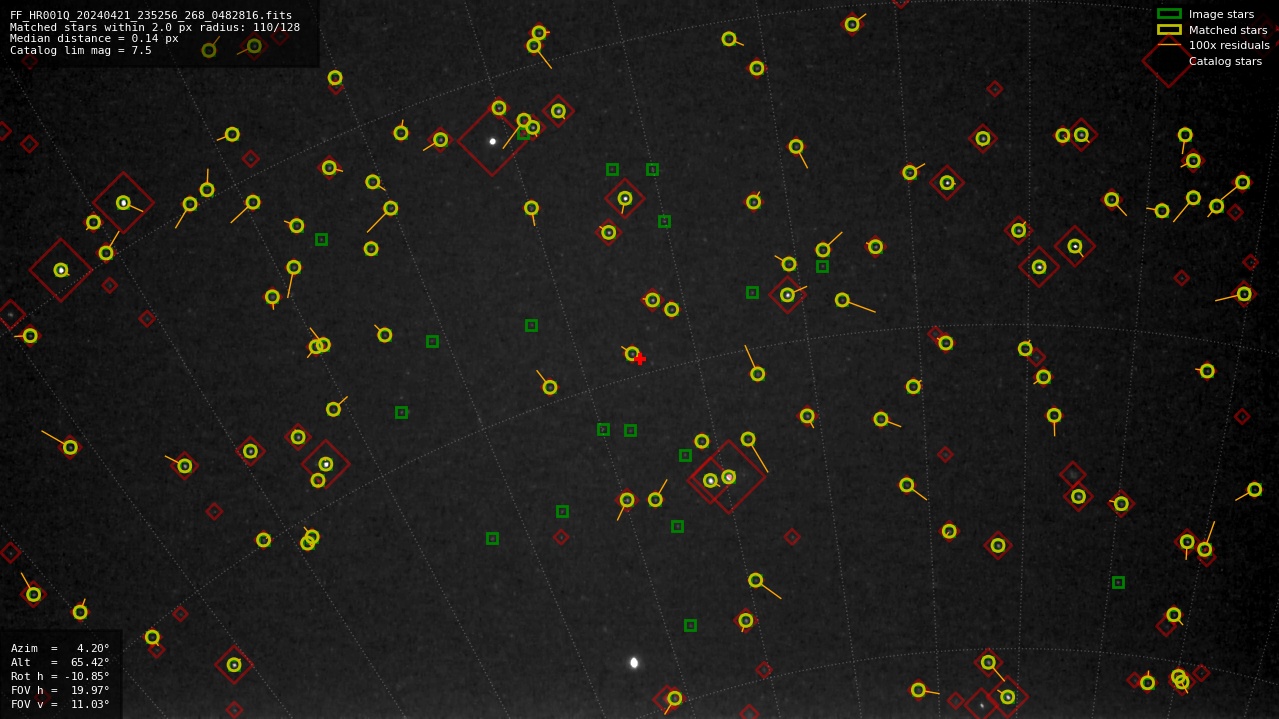The height and width of the screenshot is (719, 1279).
Task: Click the 'FOV v = 11.03°' readout
Action: click(60, 704)
